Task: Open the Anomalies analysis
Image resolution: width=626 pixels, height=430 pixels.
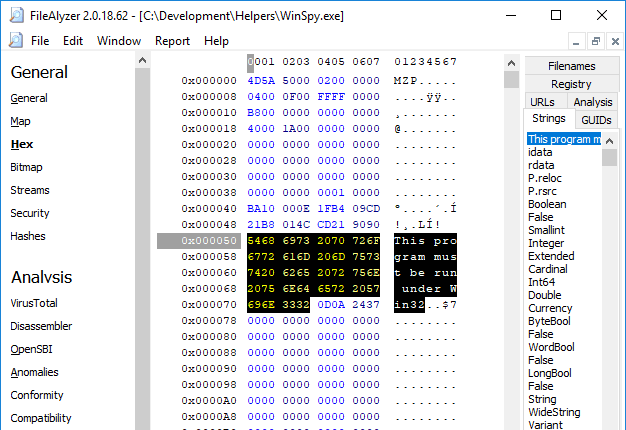Action: pos(34,372)
